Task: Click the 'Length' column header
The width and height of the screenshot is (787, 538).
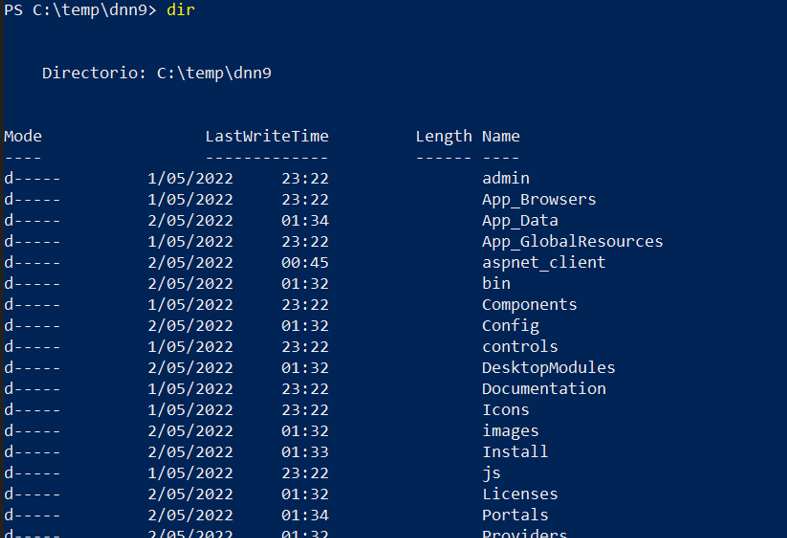Action: (443, 136)
